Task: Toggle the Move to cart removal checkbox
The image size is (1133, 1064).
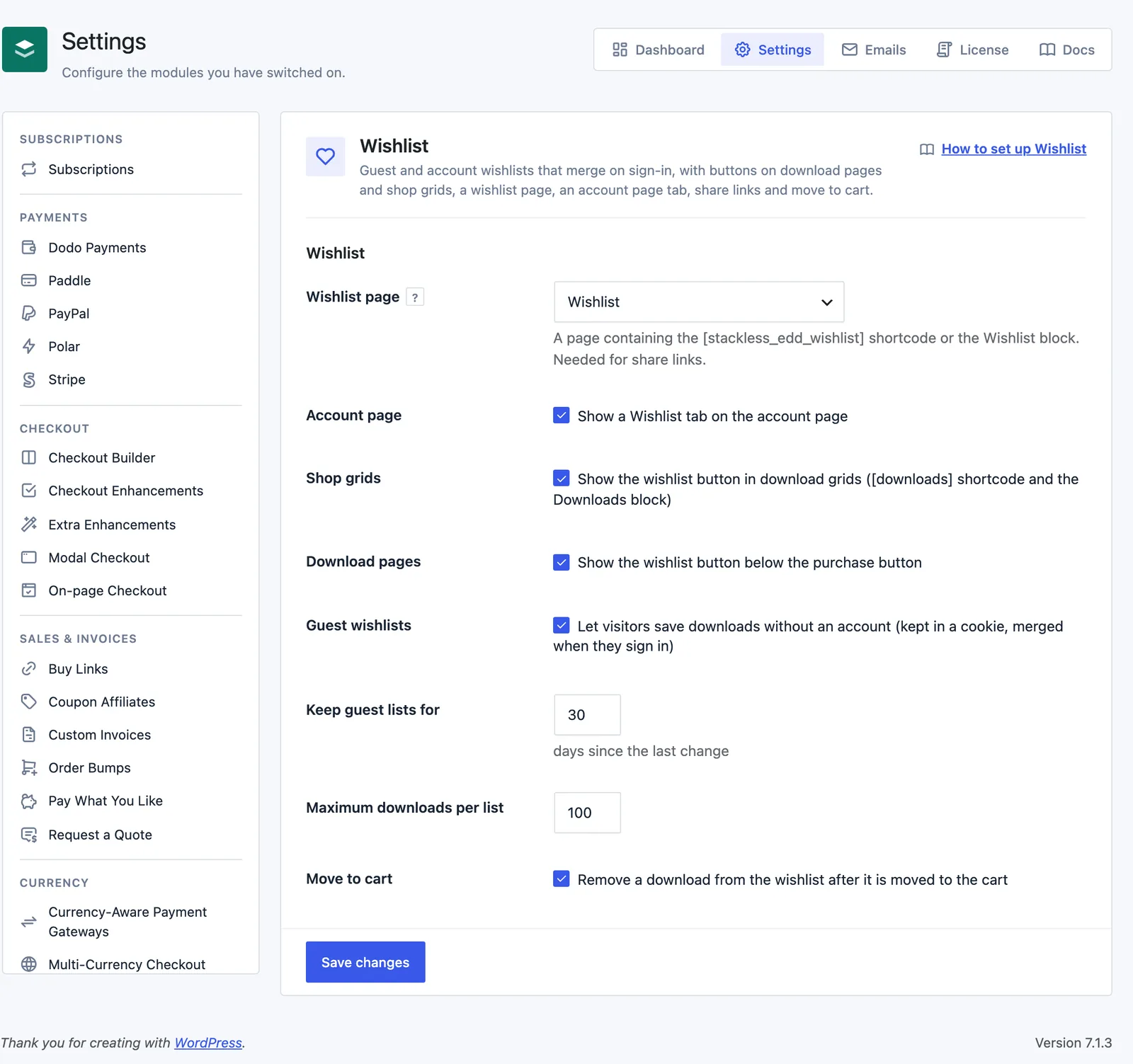Action: 562,879
